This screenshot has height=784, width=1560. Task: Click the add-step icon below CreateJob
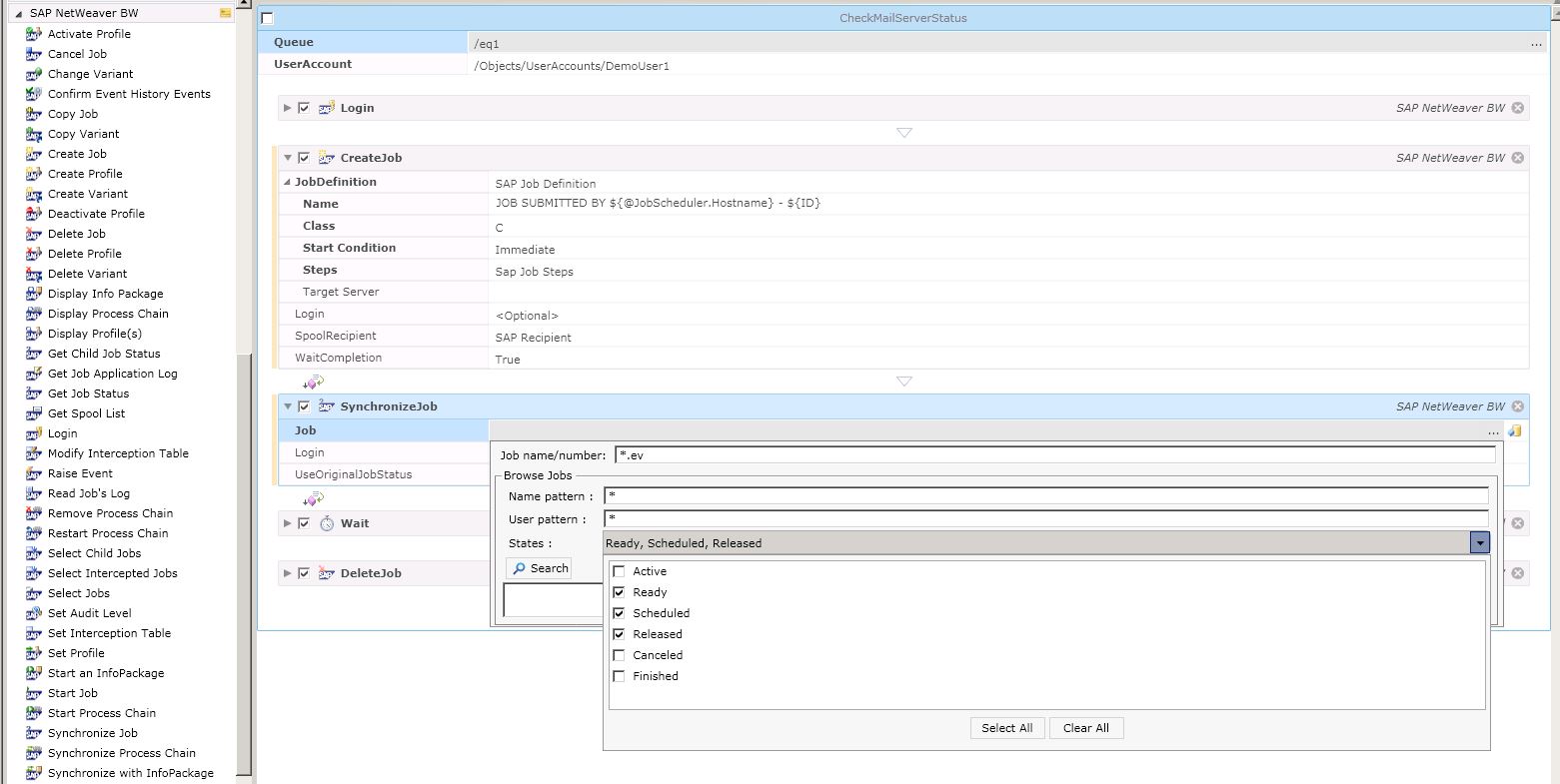click(313, 382)
